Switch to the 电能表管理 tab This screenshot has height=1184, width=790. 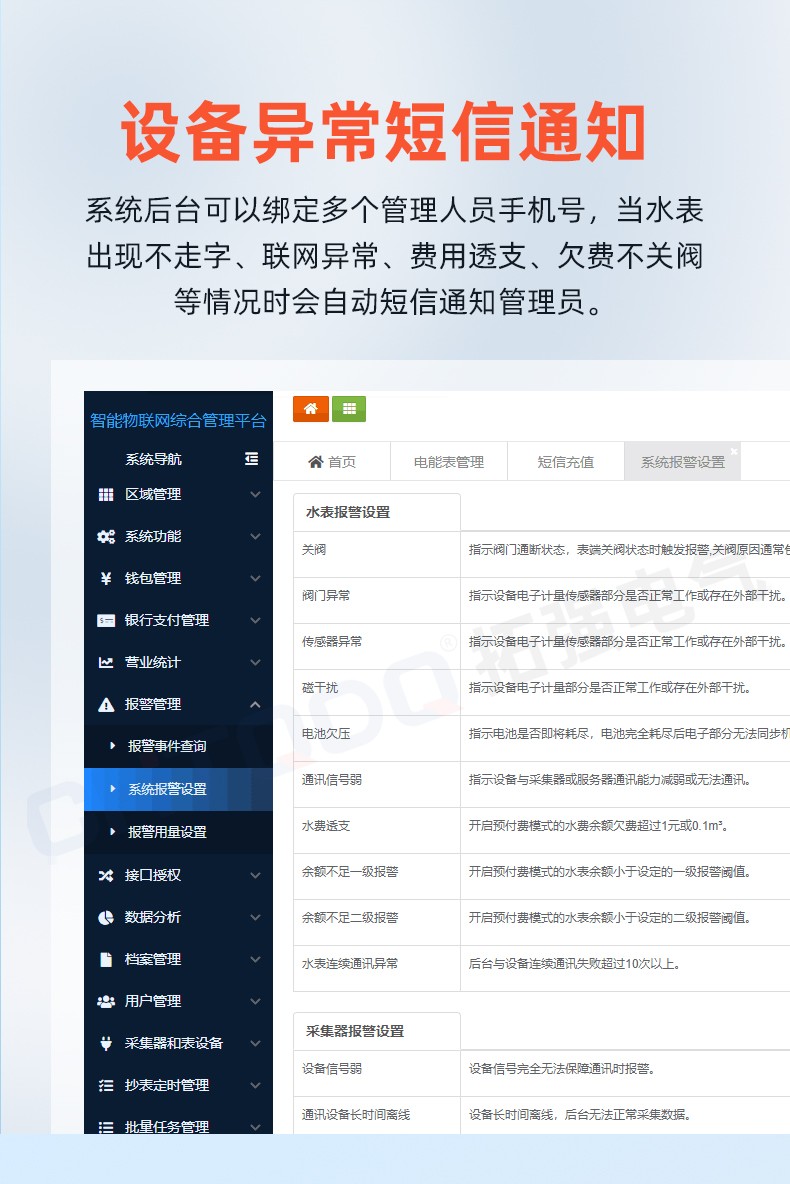[x=449, y=462]
